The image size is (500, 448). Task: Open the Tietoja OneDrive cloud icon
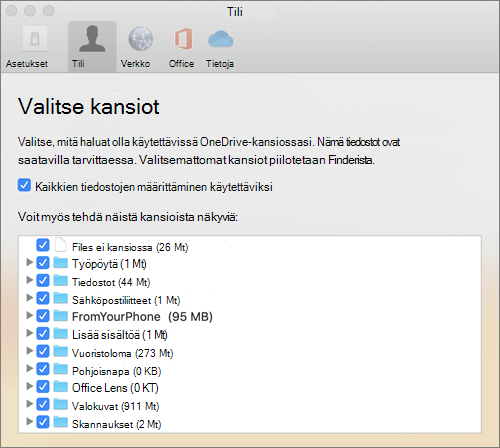point(221,39)
